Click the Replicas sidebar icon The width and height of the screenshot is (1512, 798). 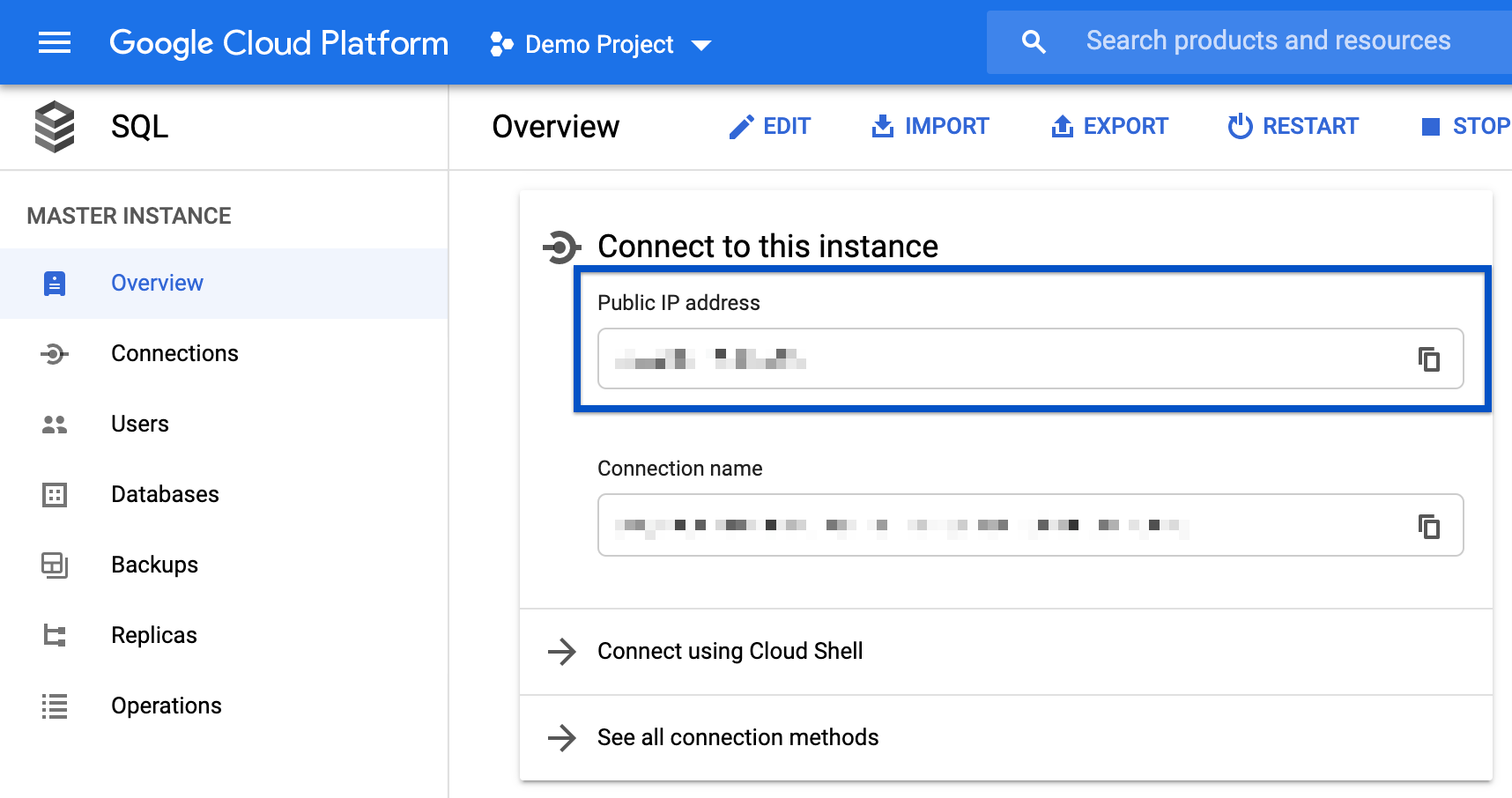click(55, 636)
